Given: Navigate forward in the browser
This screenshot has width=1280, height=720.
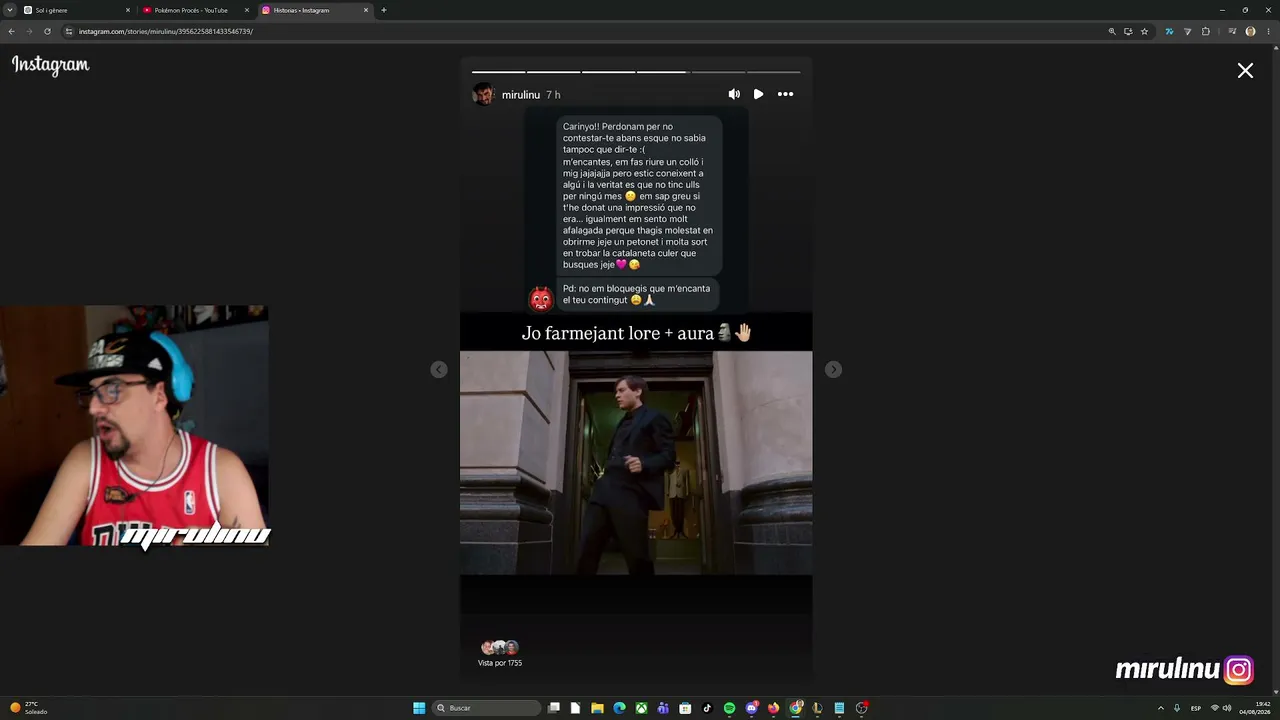Looking at the screenshot, I should (29, 31).
